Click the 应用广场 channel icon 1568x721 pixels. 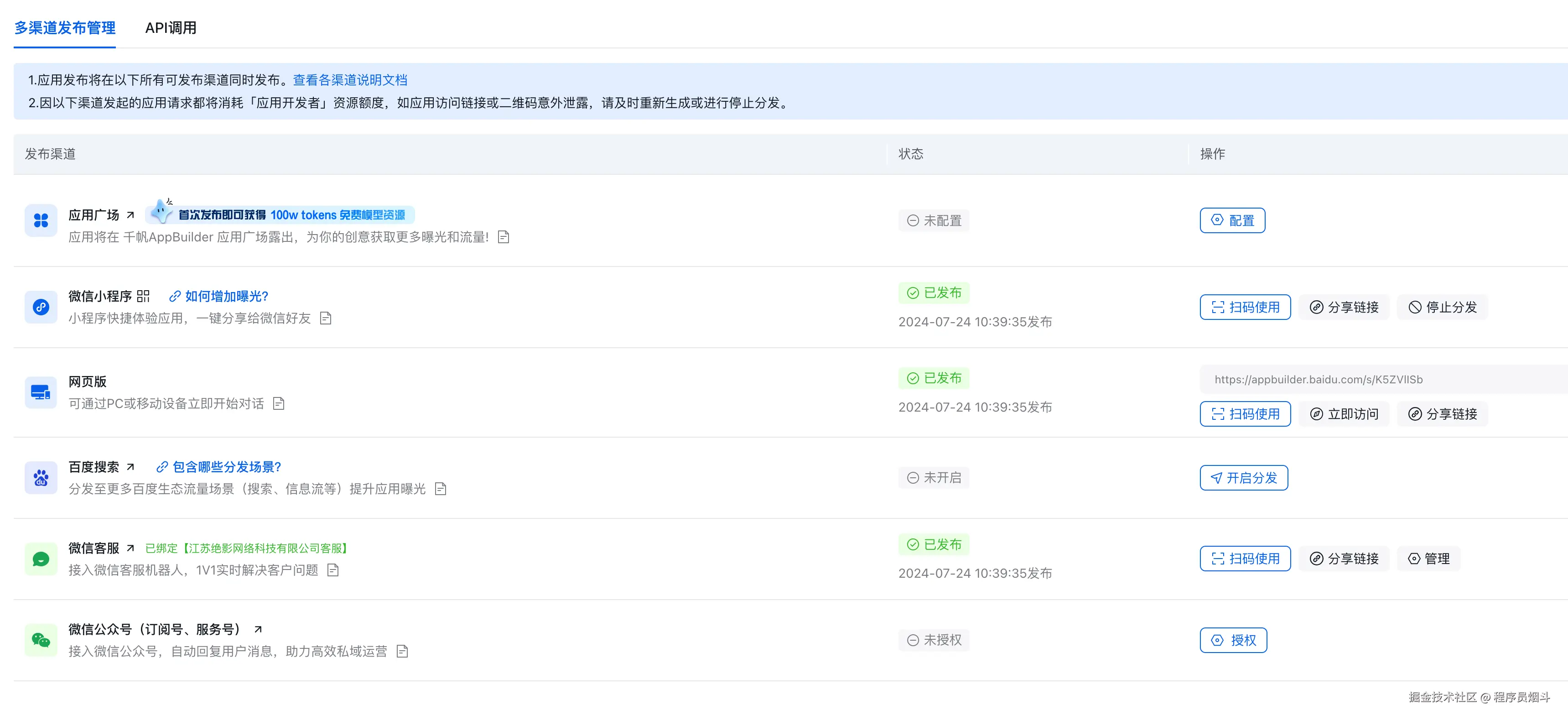click(41, 220)
